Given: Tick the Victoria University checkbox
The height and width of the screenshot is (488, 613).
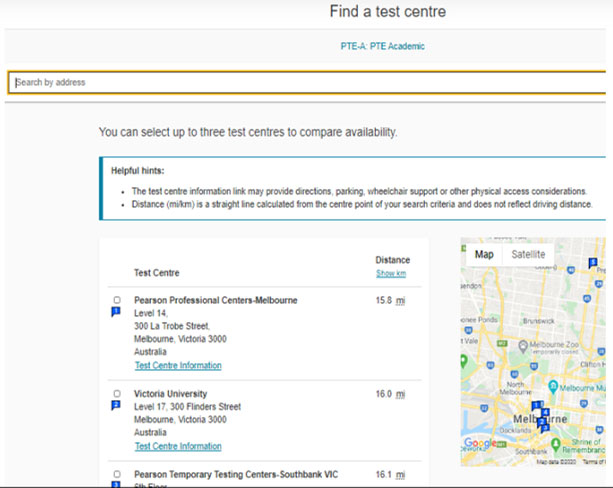Looking at the screenshot, I should pyautogui.click(x=117, y=393).
